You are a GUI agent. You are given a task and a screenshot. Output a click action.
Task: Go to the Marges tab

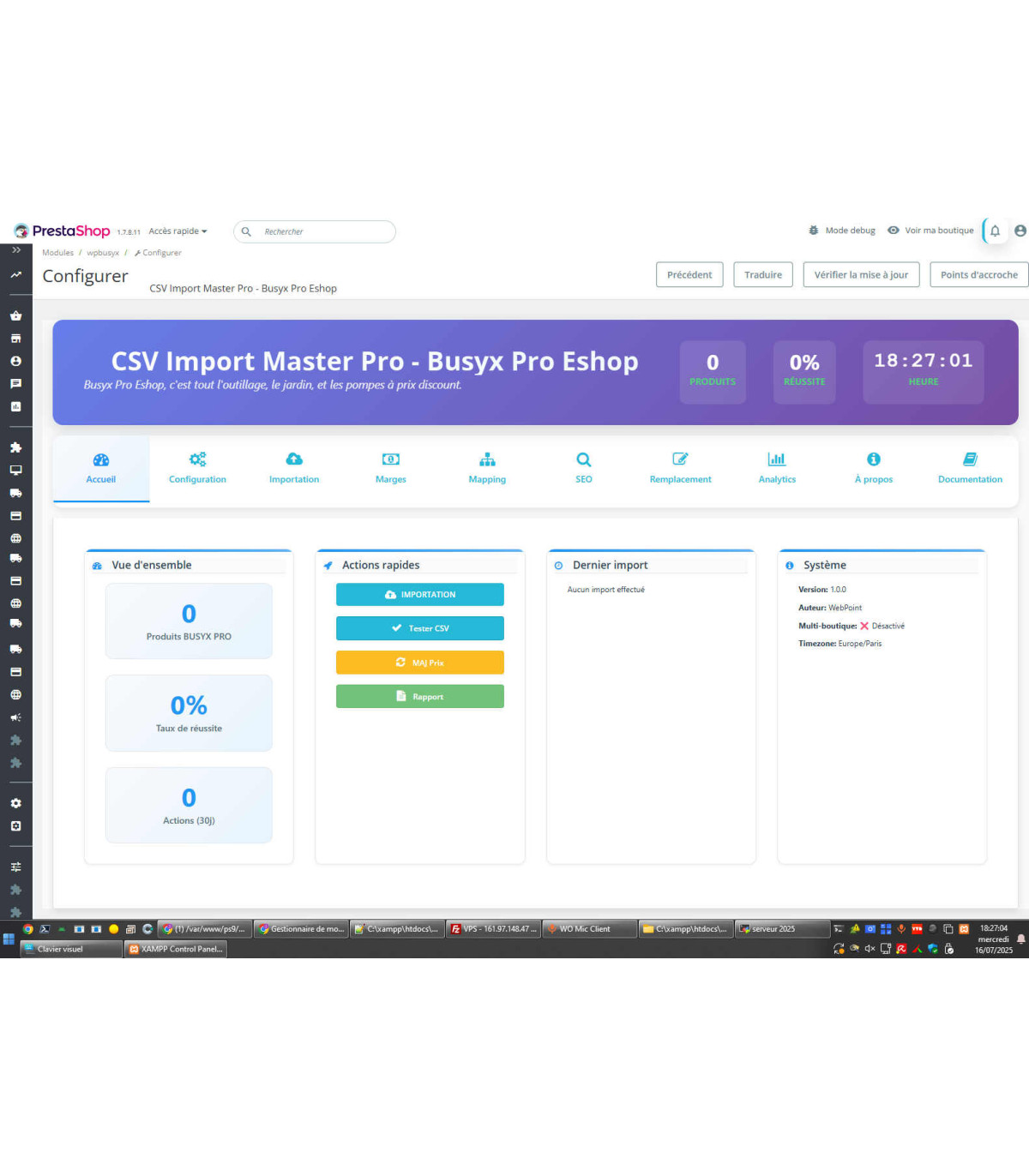(390, 468)
